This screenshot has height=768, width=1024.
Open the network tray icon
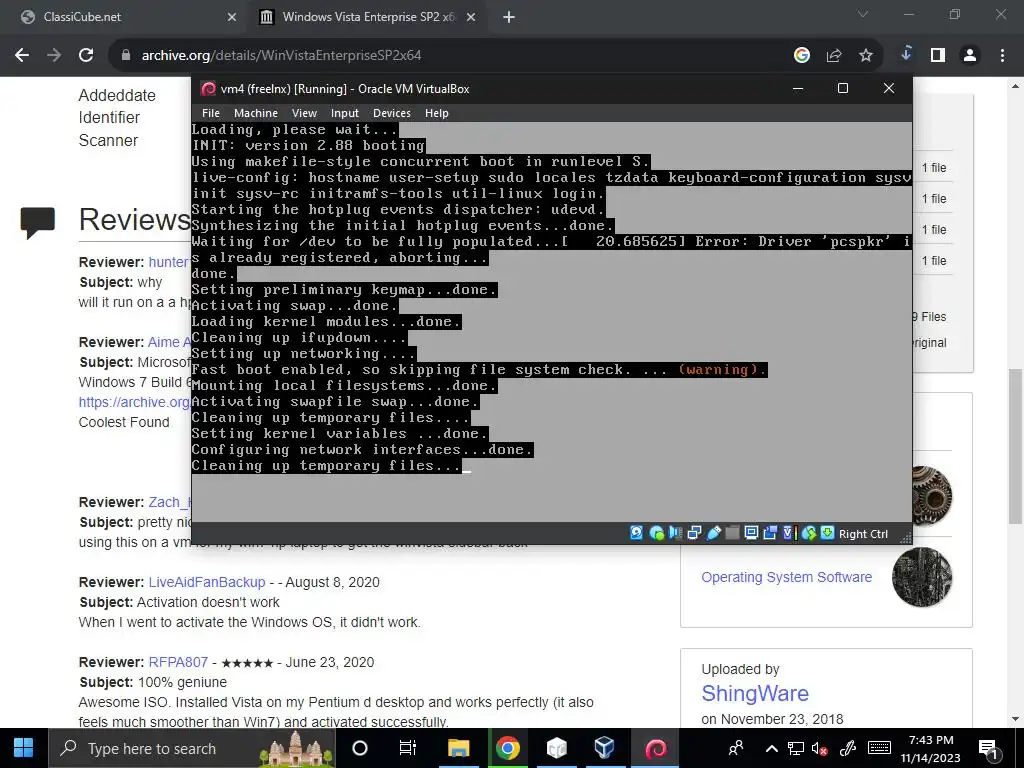click(x=795, y=748)
